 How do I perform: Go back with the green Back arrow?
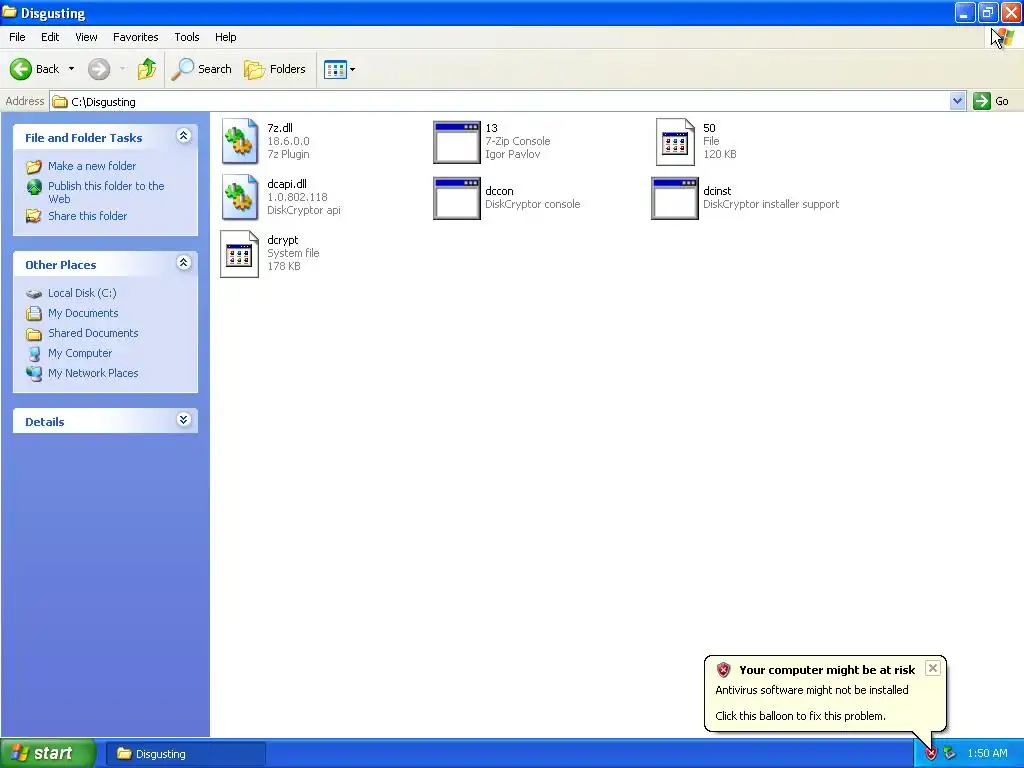[21, 69]
